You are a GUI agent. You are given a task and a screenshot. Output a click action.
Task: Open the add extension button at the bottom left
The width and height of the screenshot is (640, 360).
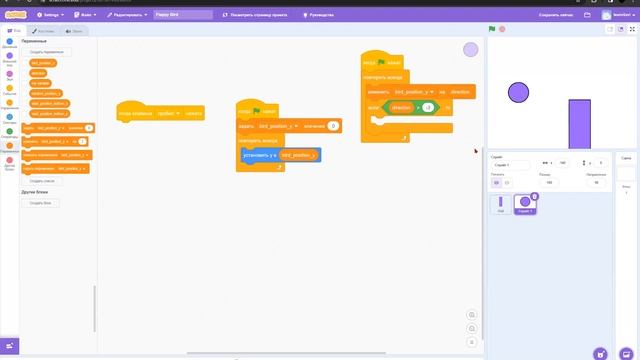(x=9, y=346)
